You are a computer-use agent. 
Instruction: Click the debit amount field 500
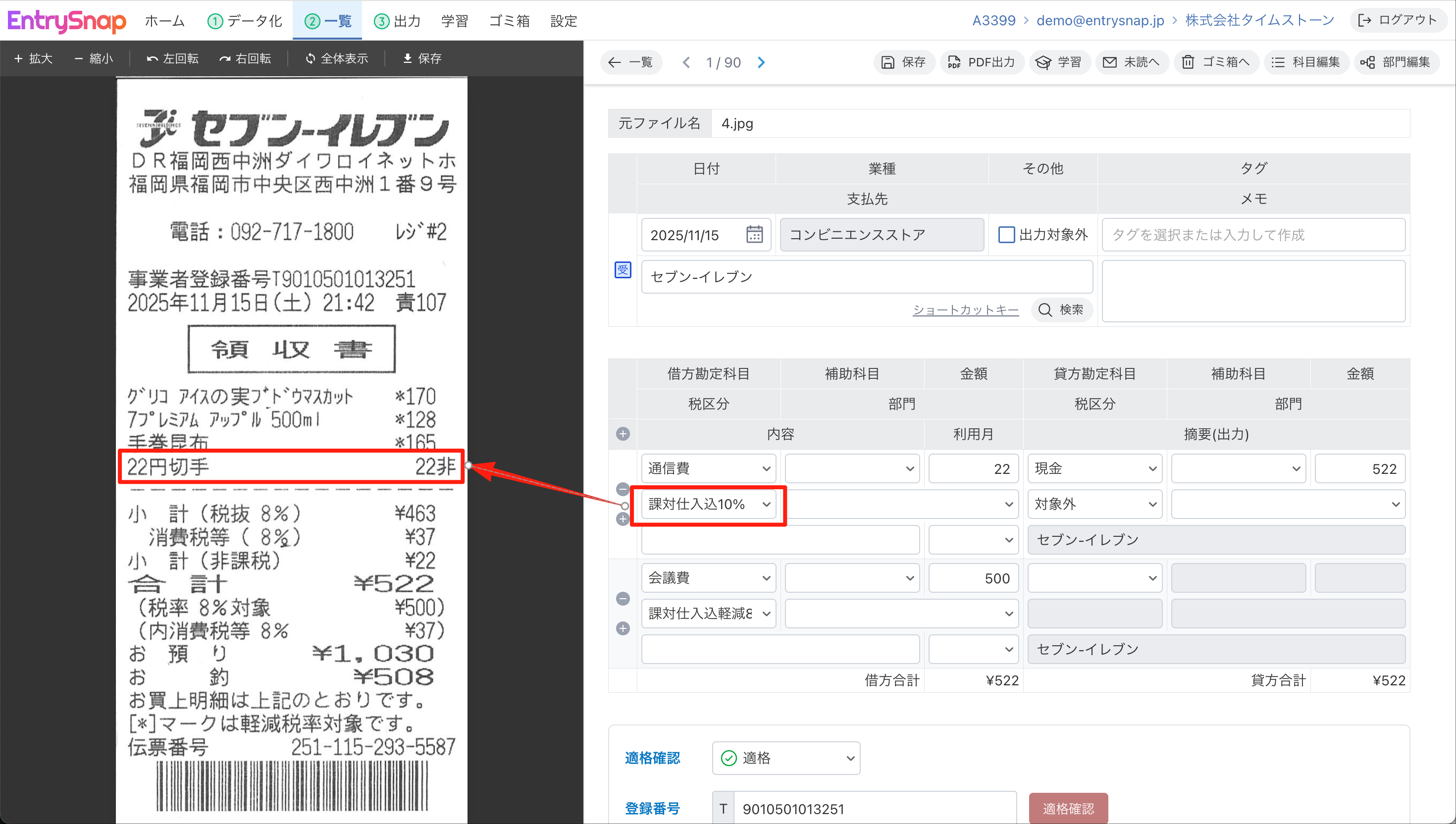click(973, 578)
